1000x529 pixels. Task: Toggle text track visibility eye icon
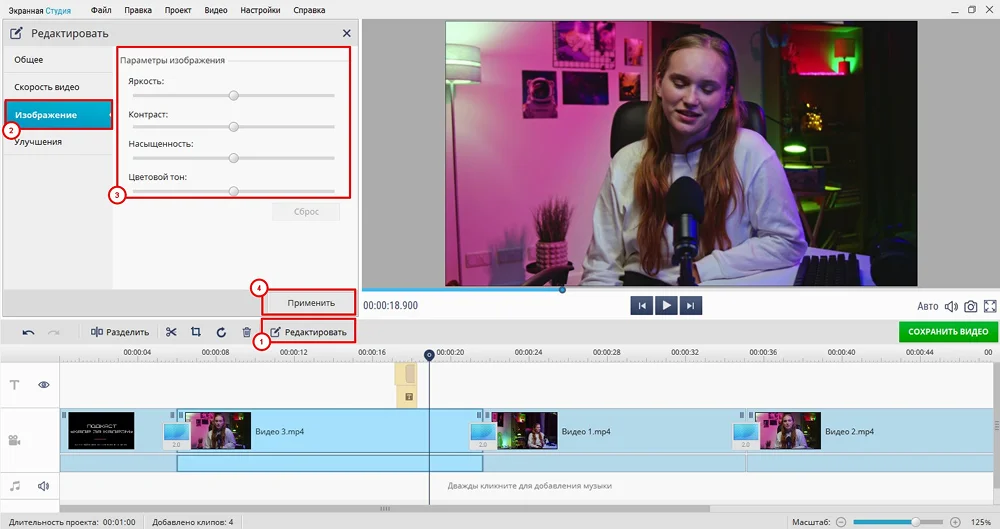(x=44, y=384)
